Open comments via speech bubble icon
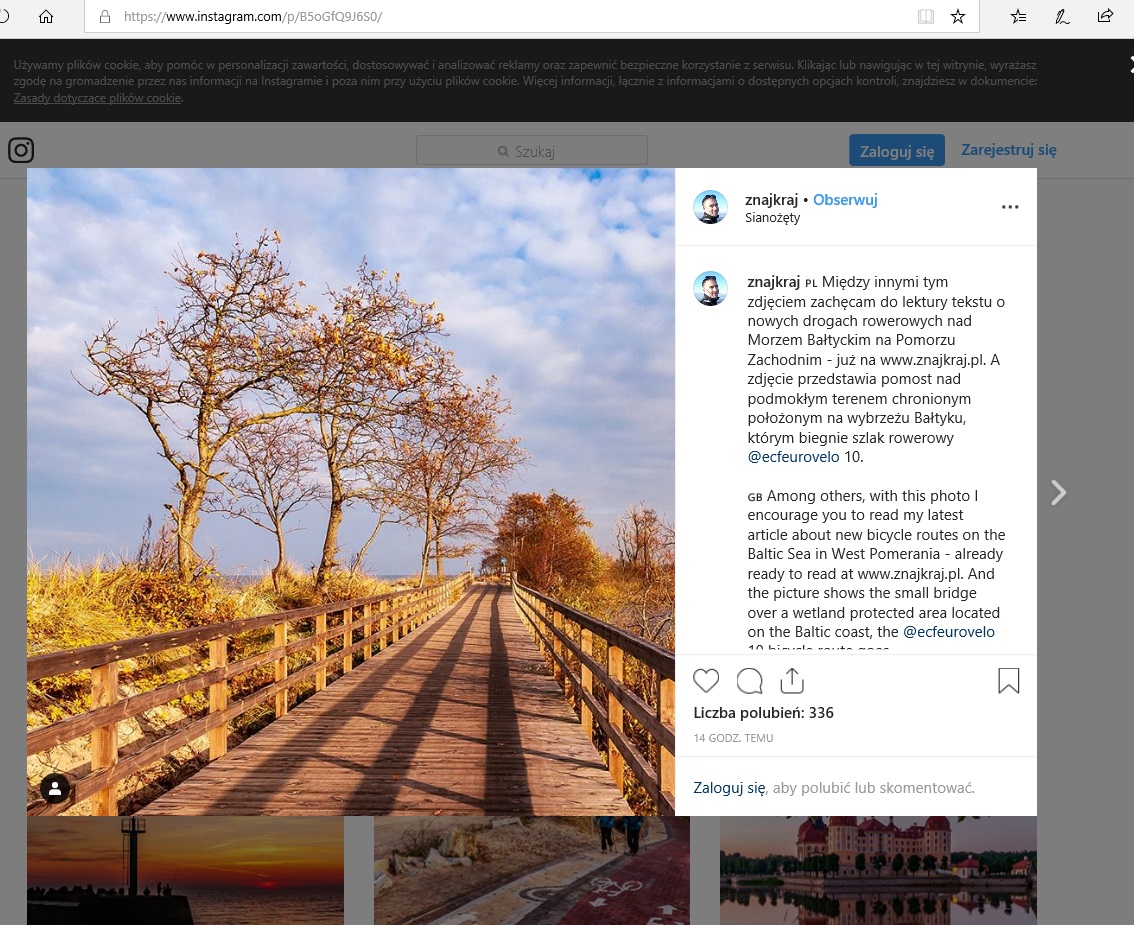 (x=749, y=681)
